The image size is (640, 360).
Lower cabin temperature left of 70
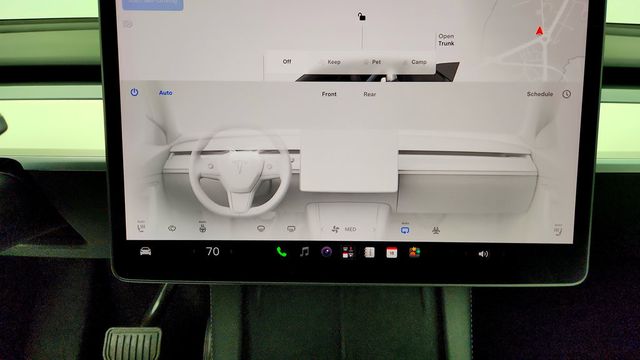click(x=194, y=251)
